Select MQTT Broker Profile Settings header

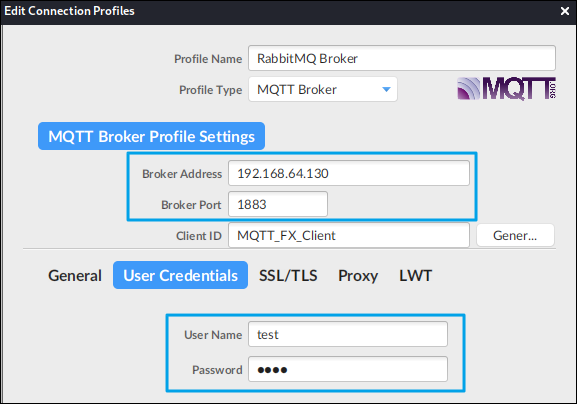click(151, 136)
